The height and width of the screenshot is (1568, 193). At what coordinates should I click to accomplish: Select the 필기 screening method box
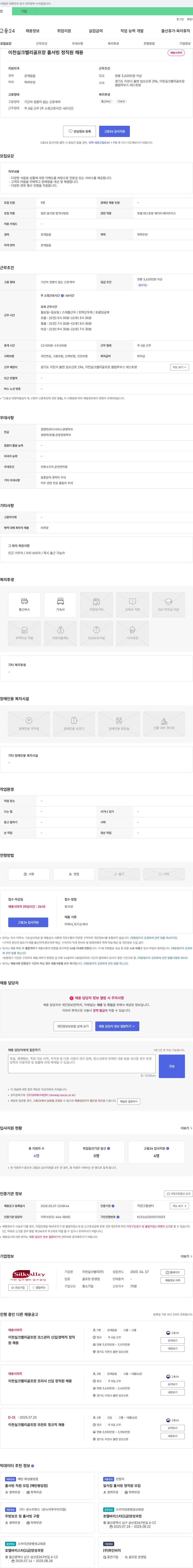click(x=119, y=874)
